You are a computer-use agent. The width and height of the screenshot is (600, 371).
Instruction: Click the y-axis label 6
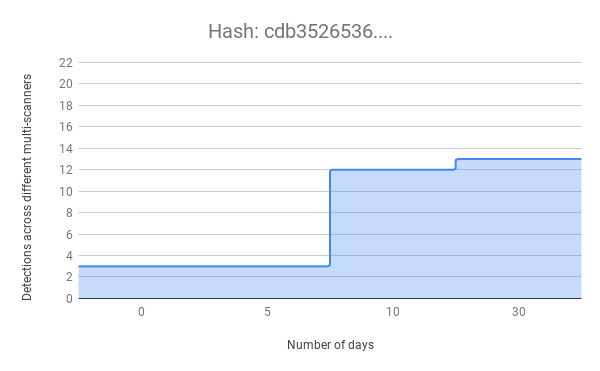[69, 234]
